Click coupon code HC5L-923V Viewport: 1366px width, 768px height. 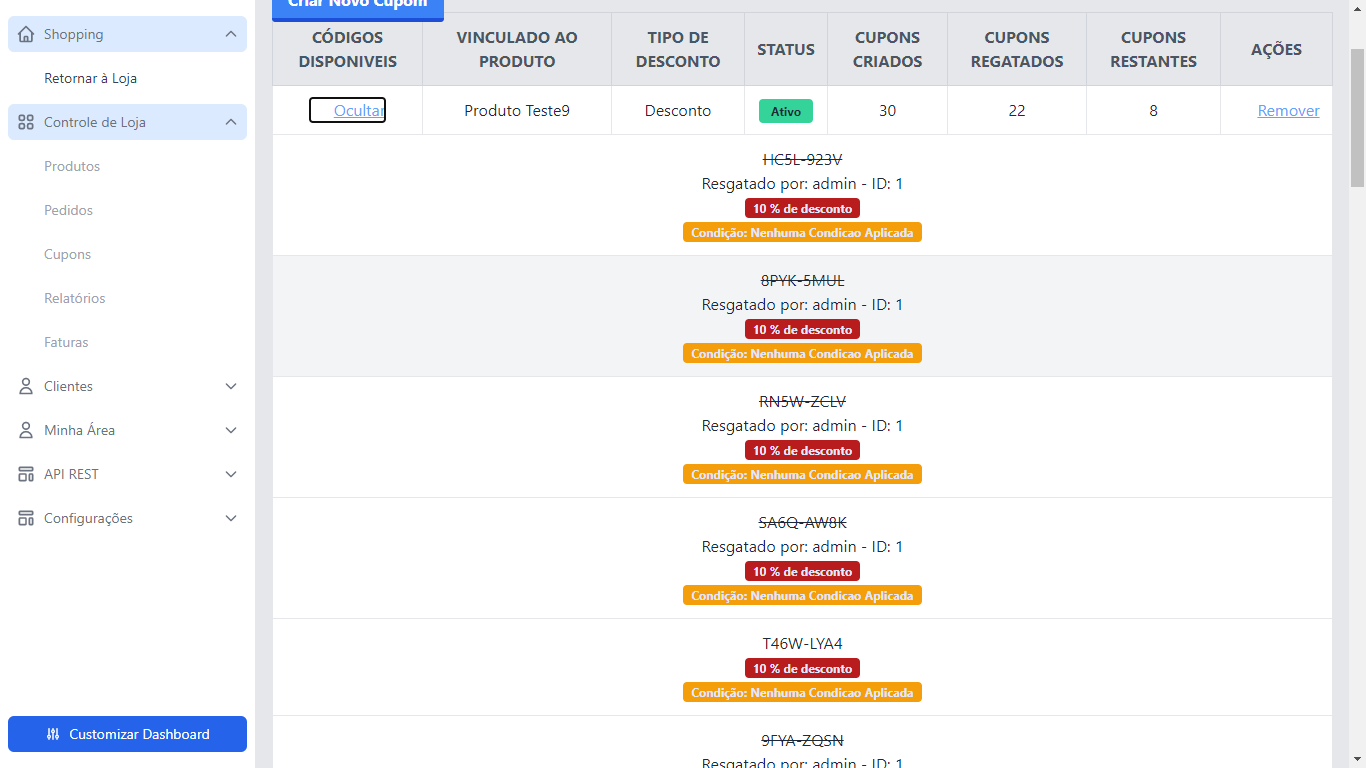[x=802, y=159]
